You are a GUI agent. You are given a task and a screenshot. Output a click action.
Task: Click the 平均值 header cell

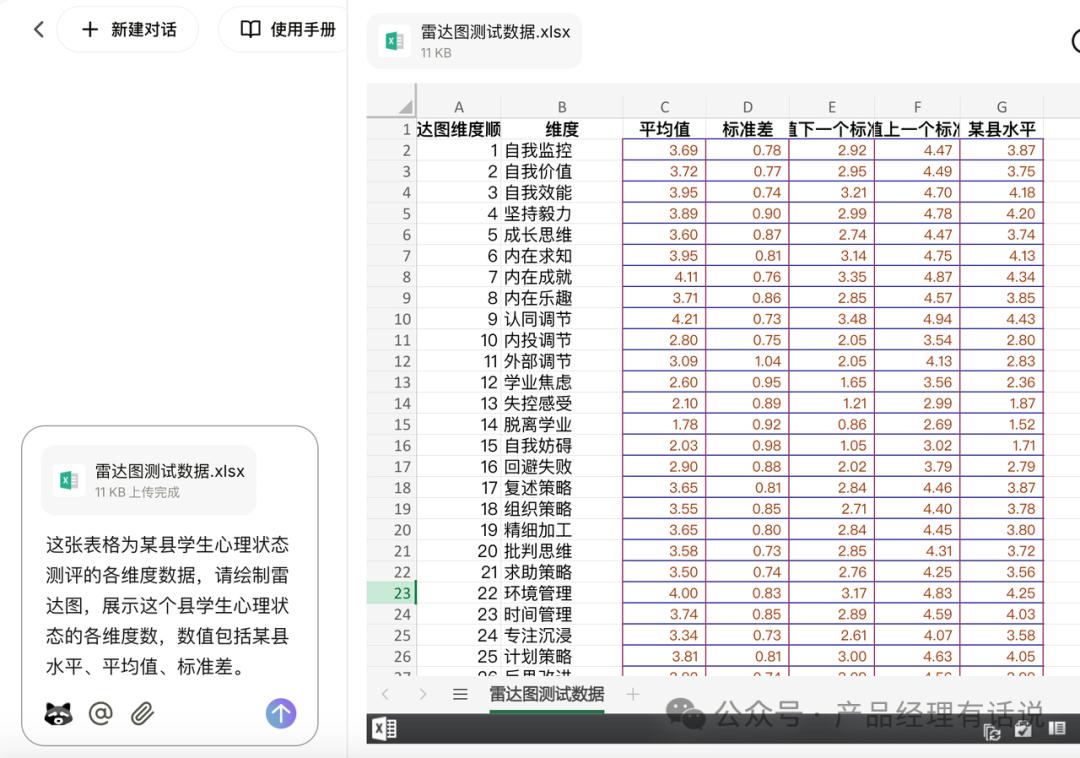tap(664, 129)
